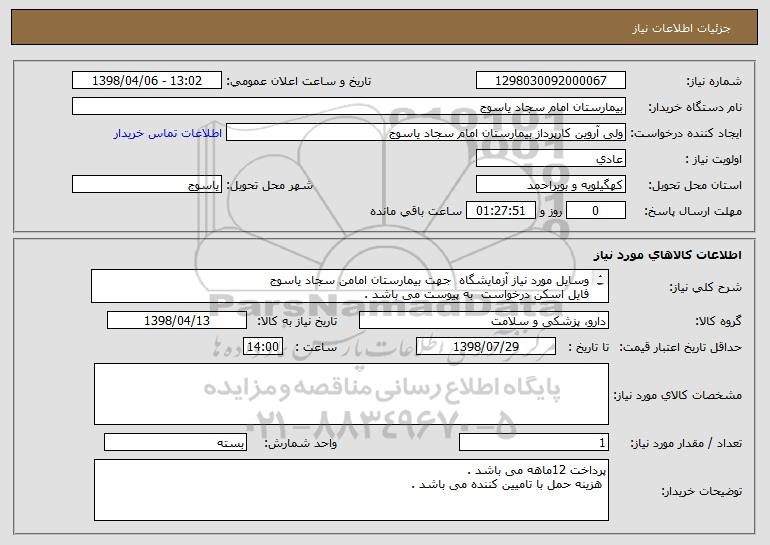
Task: Select the goods group field دارو، پزشکی و سلامت
Action: pos(484,321)
